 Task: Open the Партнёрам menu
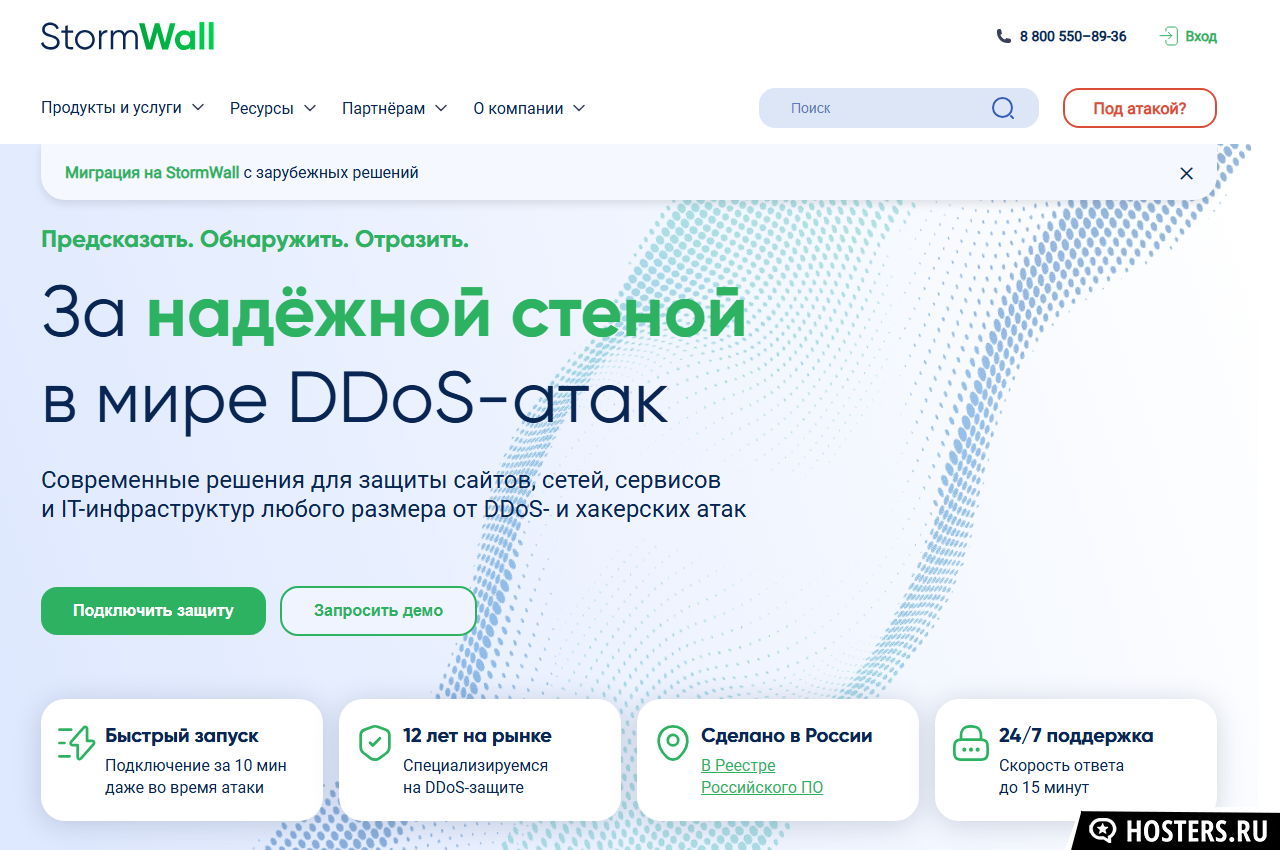pyautogui.click(x=395, y=107)
